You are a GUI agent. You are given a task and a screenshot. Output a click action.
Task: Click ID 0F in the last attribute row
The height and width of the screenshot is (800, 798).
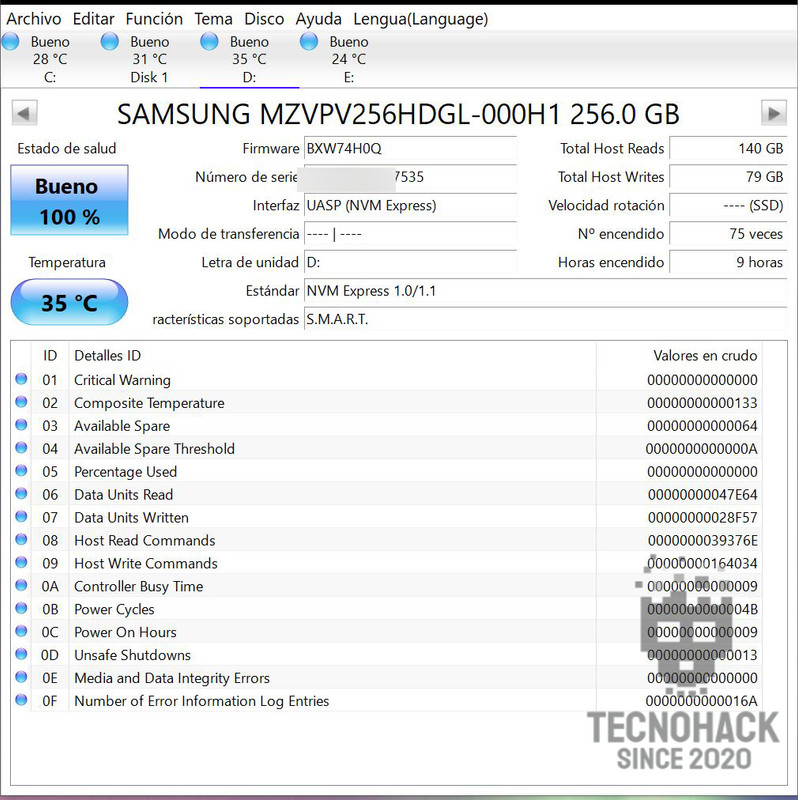click(x=50, y=701)
